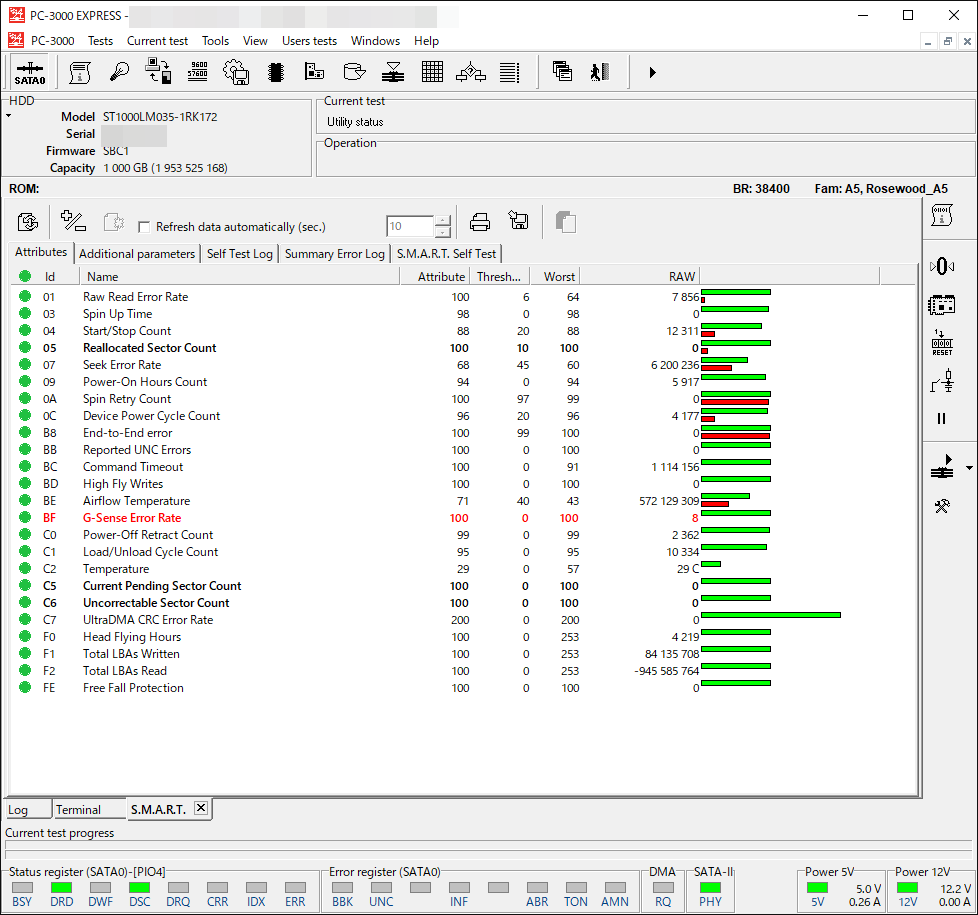Click the zero with arrows icon in sidebar
978x915 pixels.
(x=942, y=266)
